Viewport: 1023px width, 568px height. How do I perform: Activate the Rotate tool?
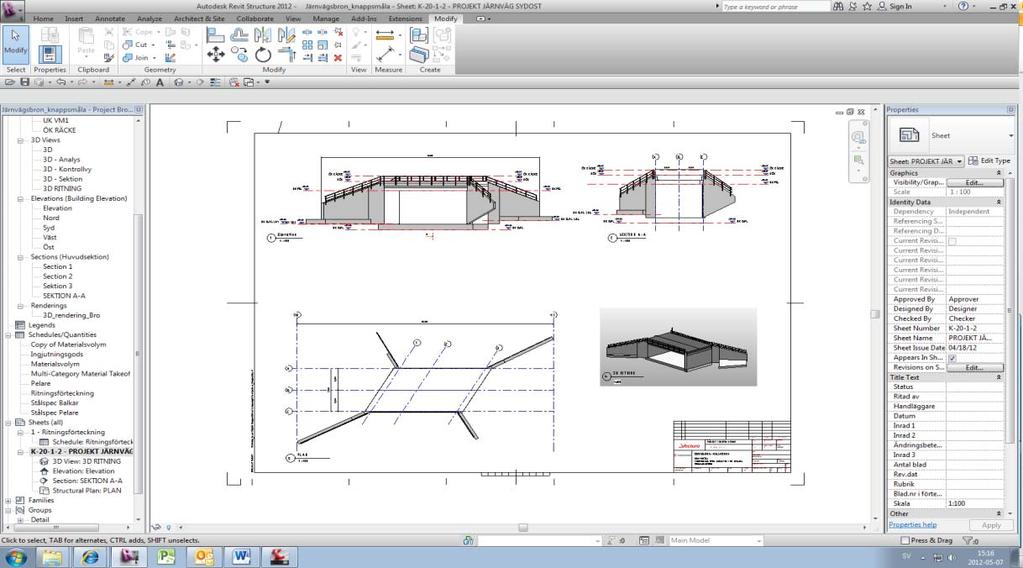pyautogui.click(x=263, y=55)
